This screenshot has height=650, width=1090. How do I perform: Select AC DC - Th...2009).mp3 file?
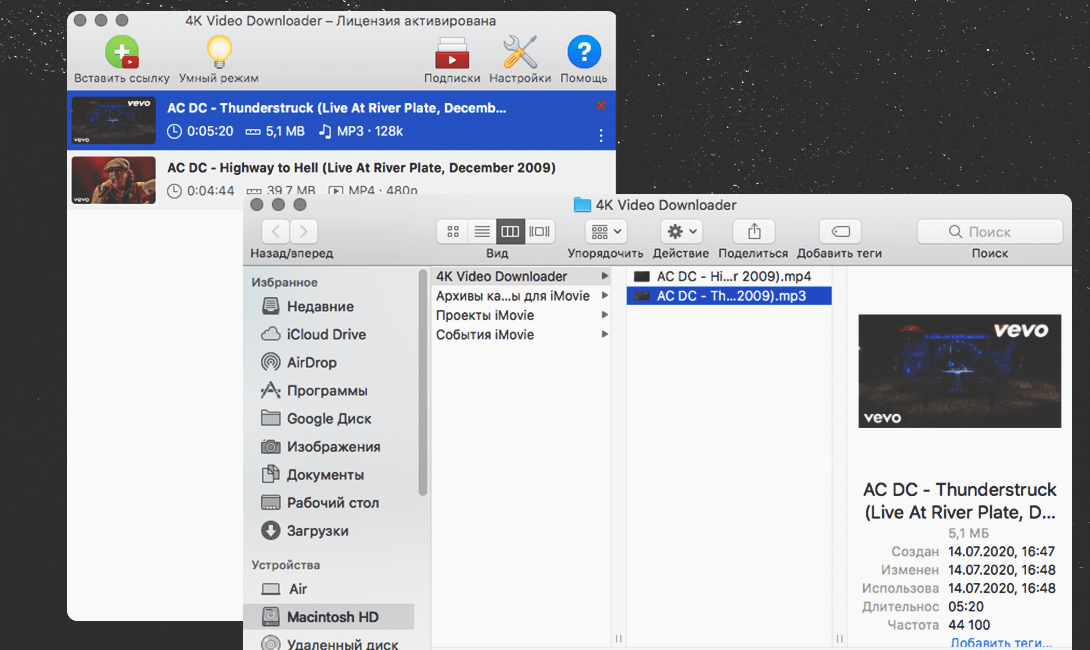[x=729, y=295]
